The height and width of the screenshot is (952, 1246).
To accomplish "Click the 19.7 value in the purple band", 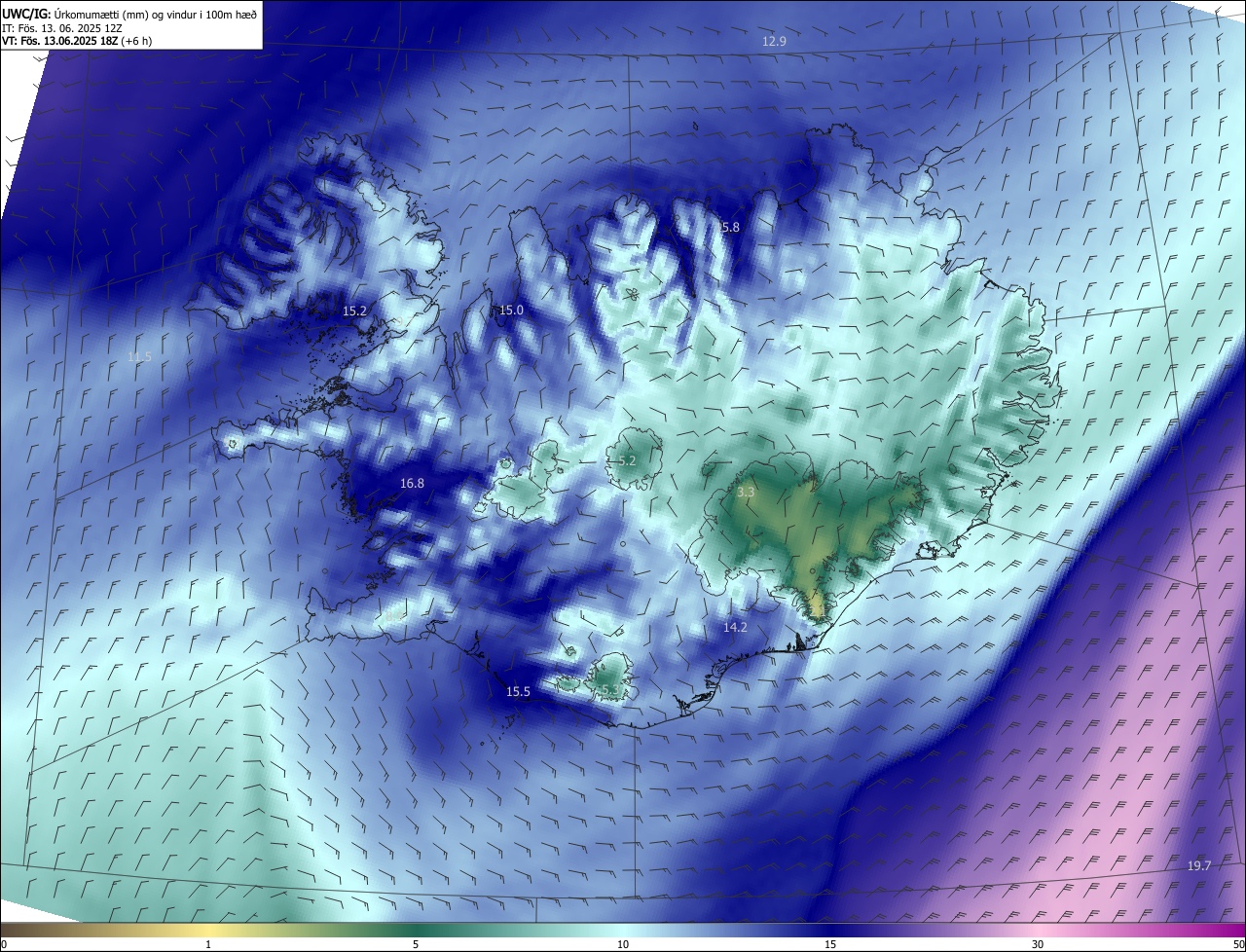I will (x=1199, y=866).
